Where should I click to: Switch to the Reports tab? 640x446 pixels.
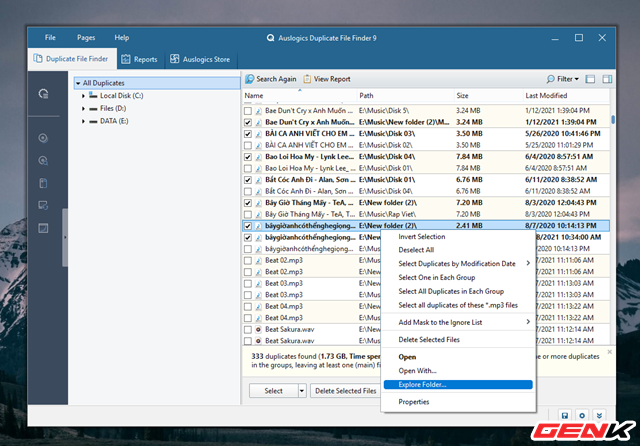[x=140, y=59]
